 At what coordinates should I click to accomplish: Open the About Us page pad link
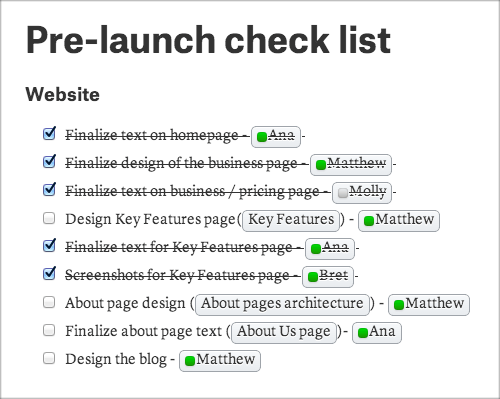pos(284,332)
